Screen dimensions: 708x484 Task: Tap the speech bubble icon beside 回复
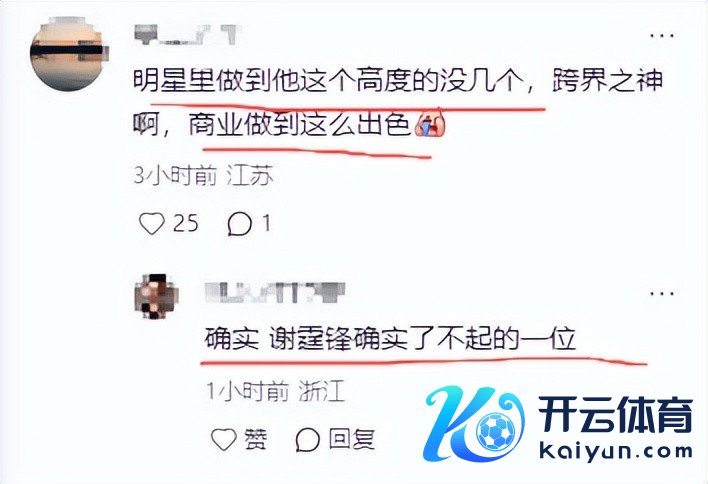[308, 439]
